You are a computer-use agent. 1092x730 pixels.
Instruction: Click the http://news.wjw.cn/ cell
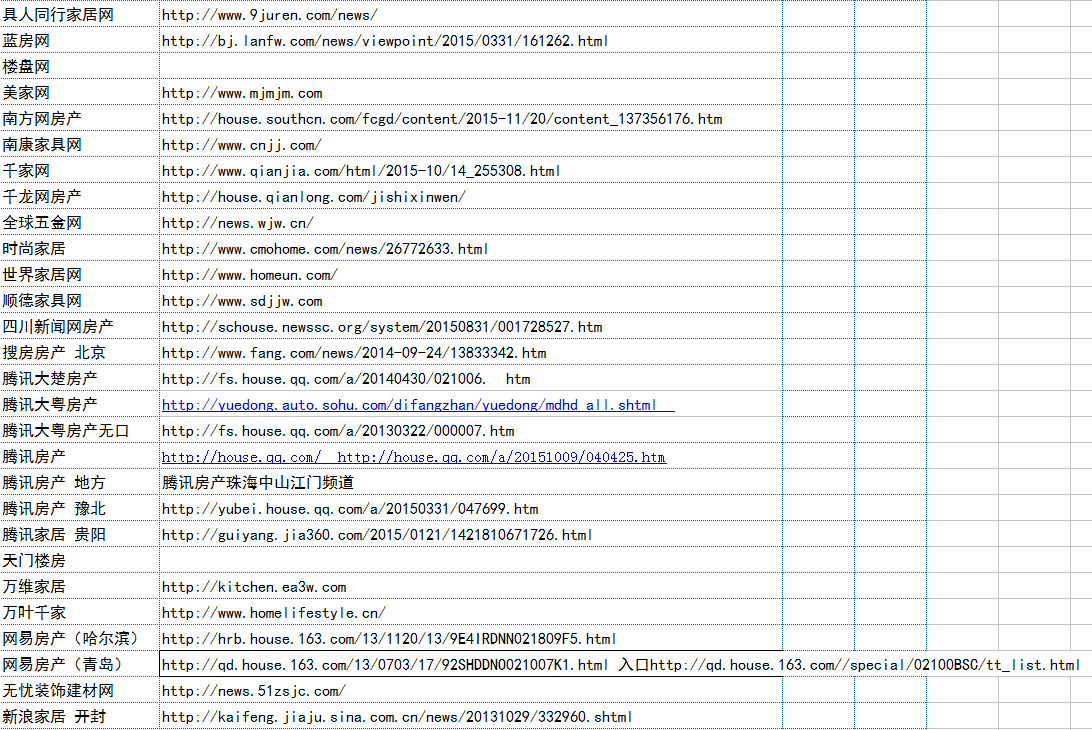point(471,223)
